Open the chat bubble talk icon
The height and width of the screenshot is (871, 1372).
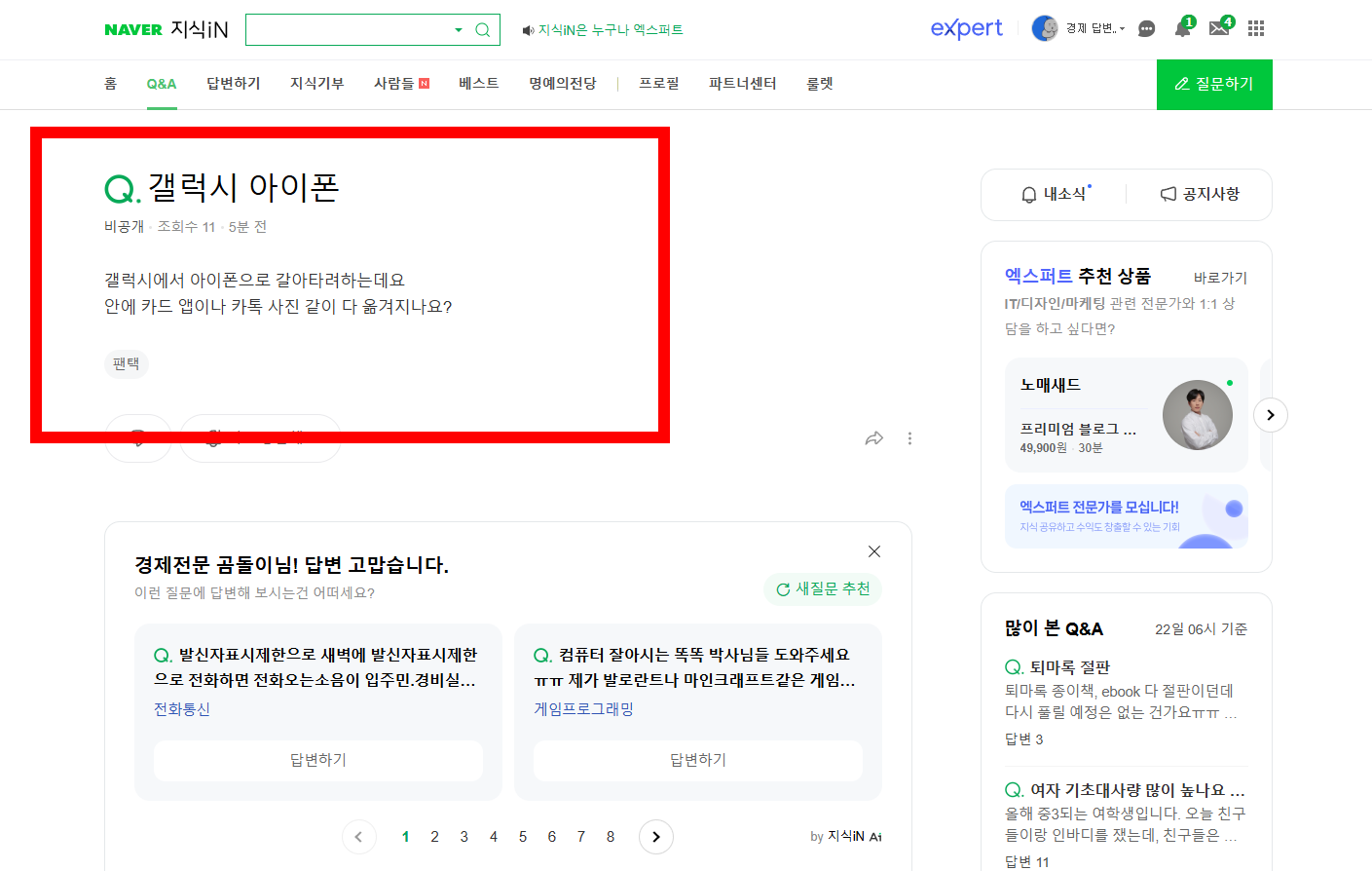(1146, 29)
